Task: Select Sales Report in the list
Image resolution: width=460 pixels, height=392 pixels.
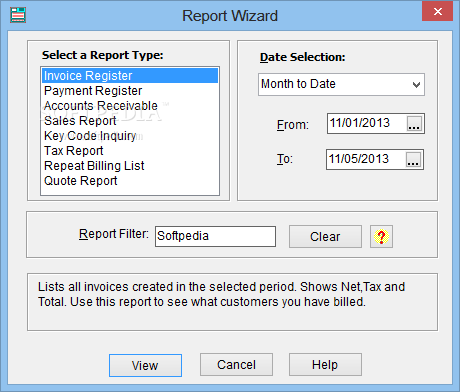Action: 130,121
